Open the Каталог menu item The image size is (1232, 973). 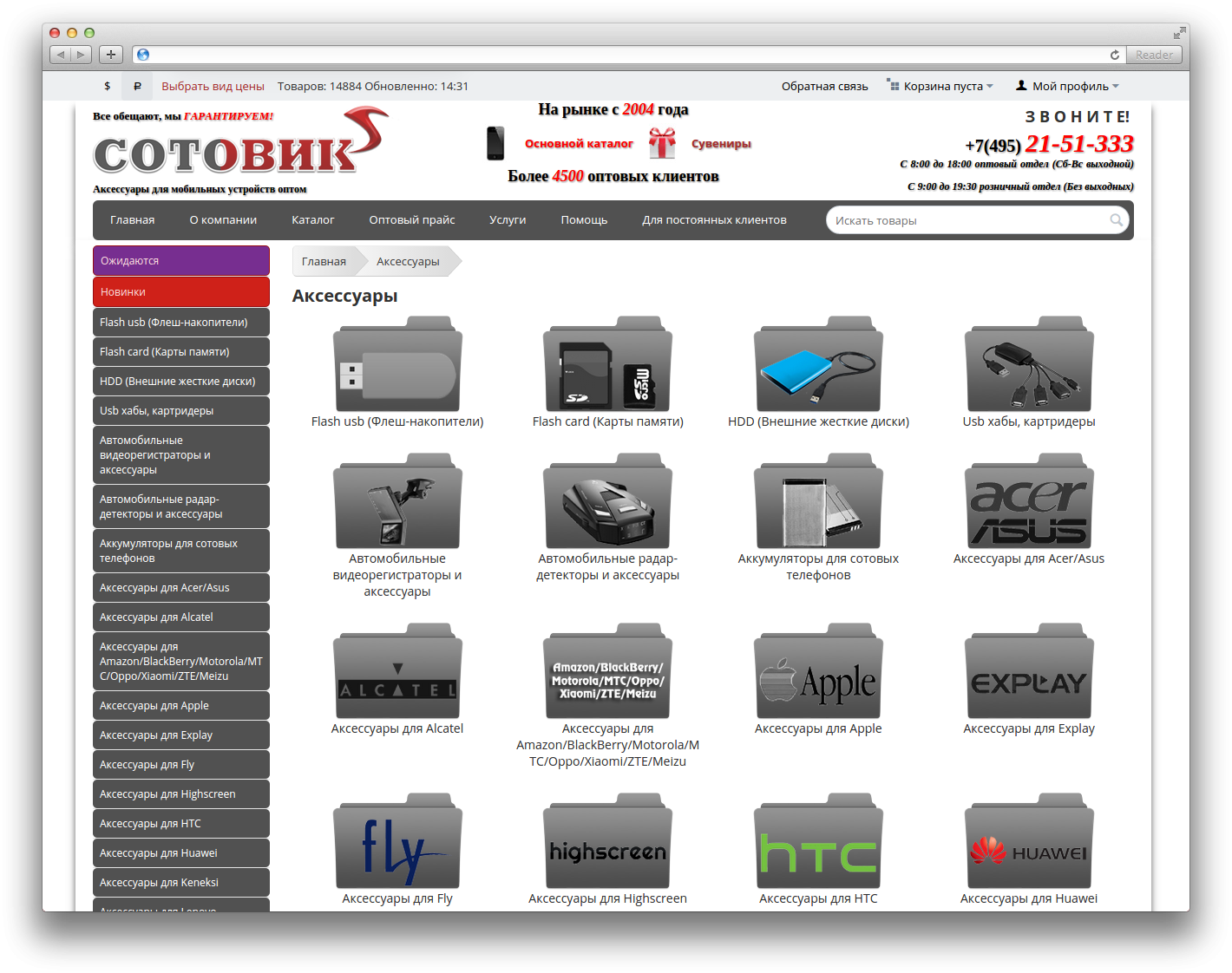point(313,220)
